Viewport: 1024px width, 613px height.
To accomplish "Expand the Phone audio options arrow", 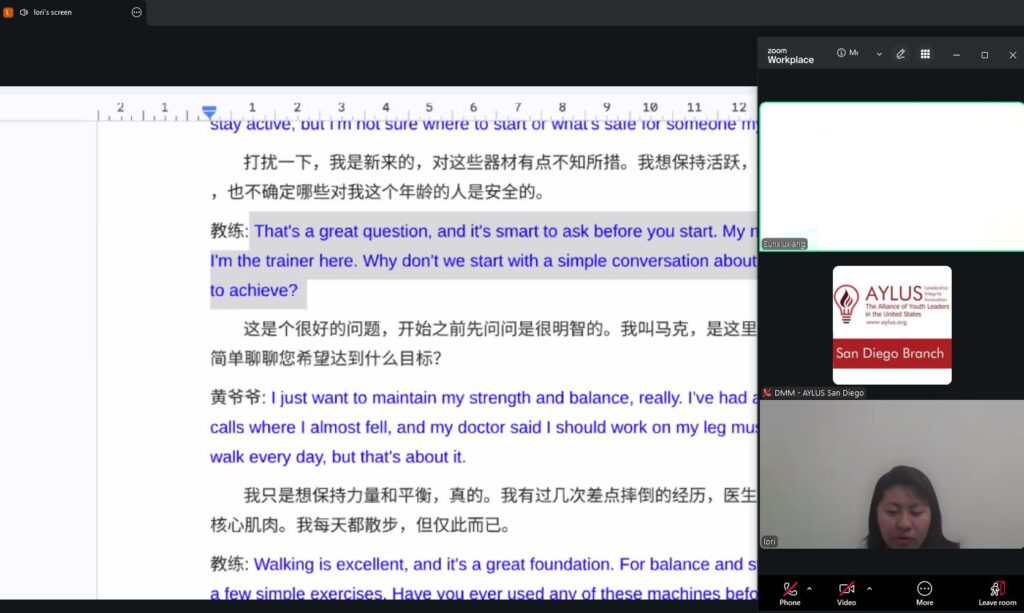I will pyautogui.click(x=809, y=588).
